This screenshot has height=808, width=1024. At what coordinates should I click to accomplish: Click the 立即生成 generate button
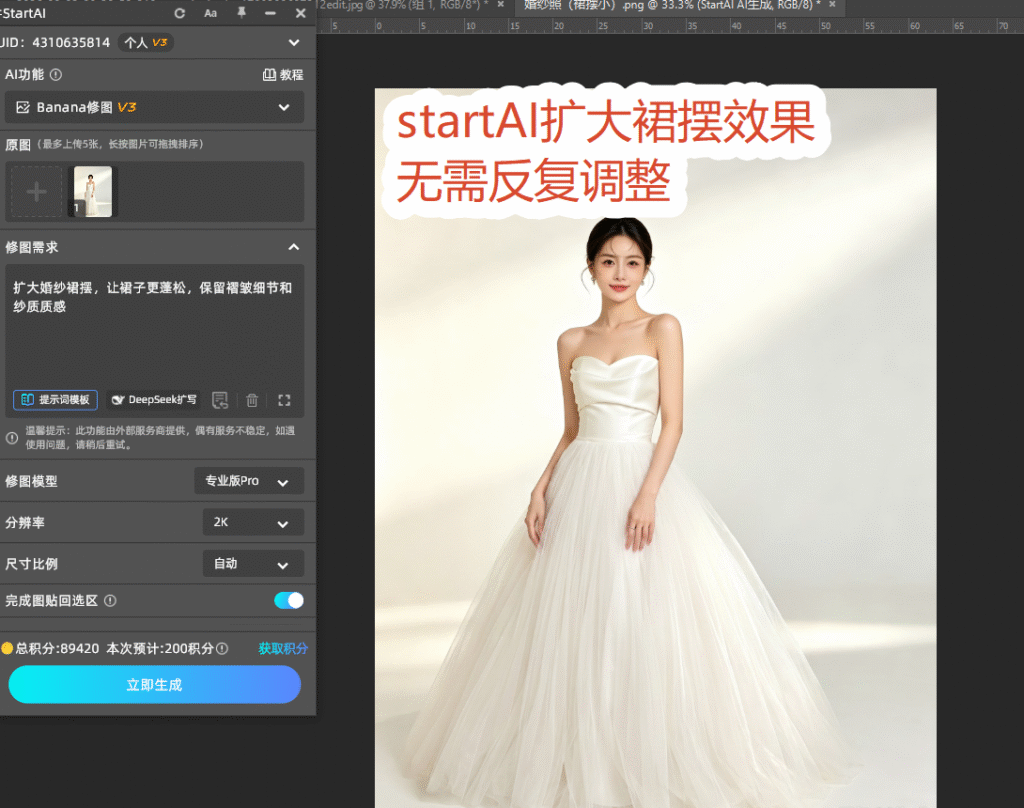pos(154,685)
